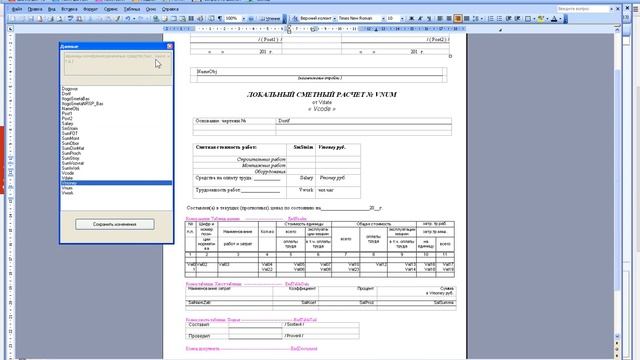This screenshot has width=640, height=360.
Task: Click the highlighted list item above Vnum
Action: coord(116,183)
